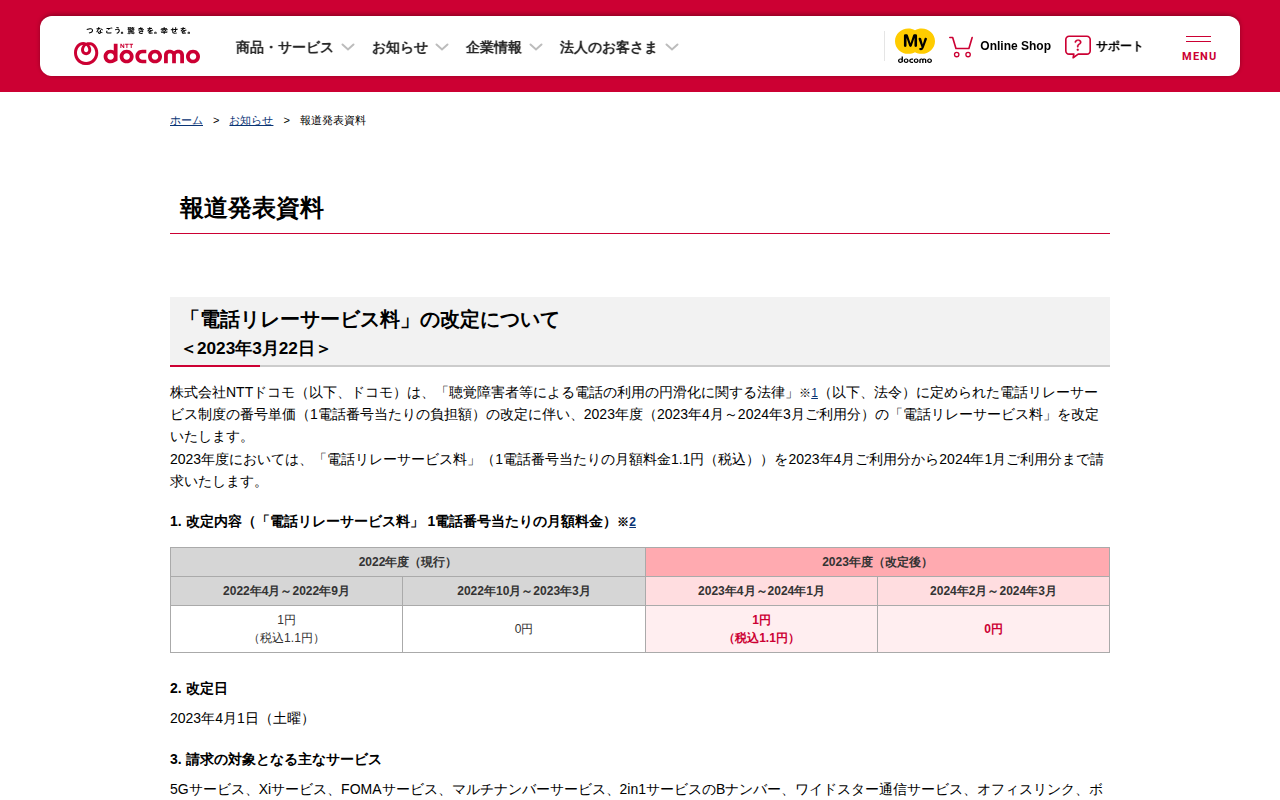Expand the お知らせ dropdown chevron
The width and height of the screenshot is (1280, 800).
click(442, 47)
